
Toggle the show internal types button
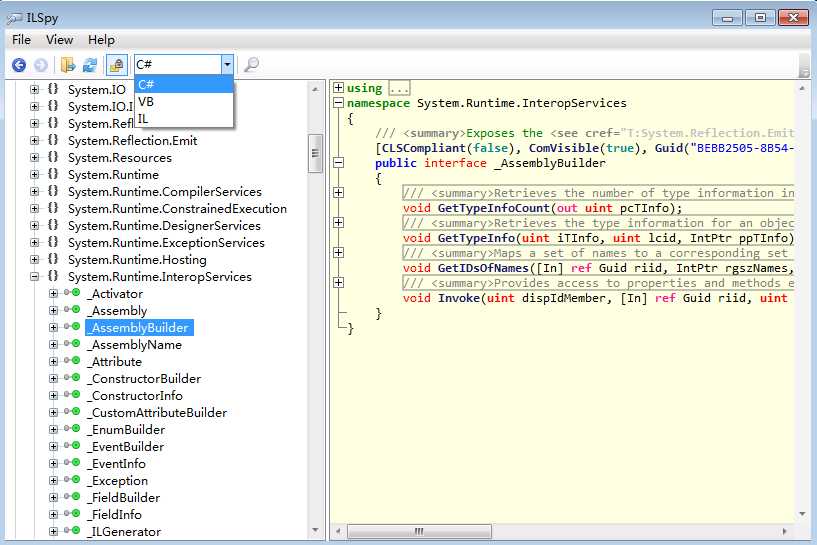pyautogui.click(x=117, y=65)
